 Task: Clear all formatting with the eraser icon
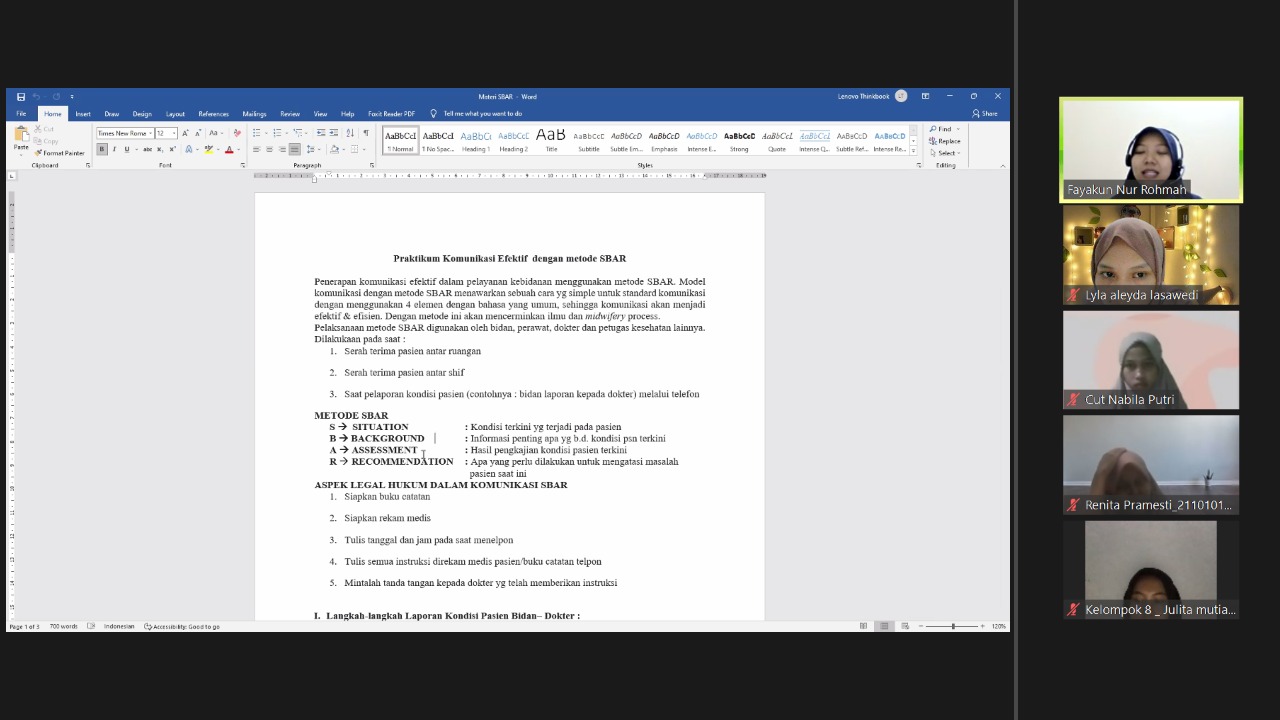click(x=237, y=133)
